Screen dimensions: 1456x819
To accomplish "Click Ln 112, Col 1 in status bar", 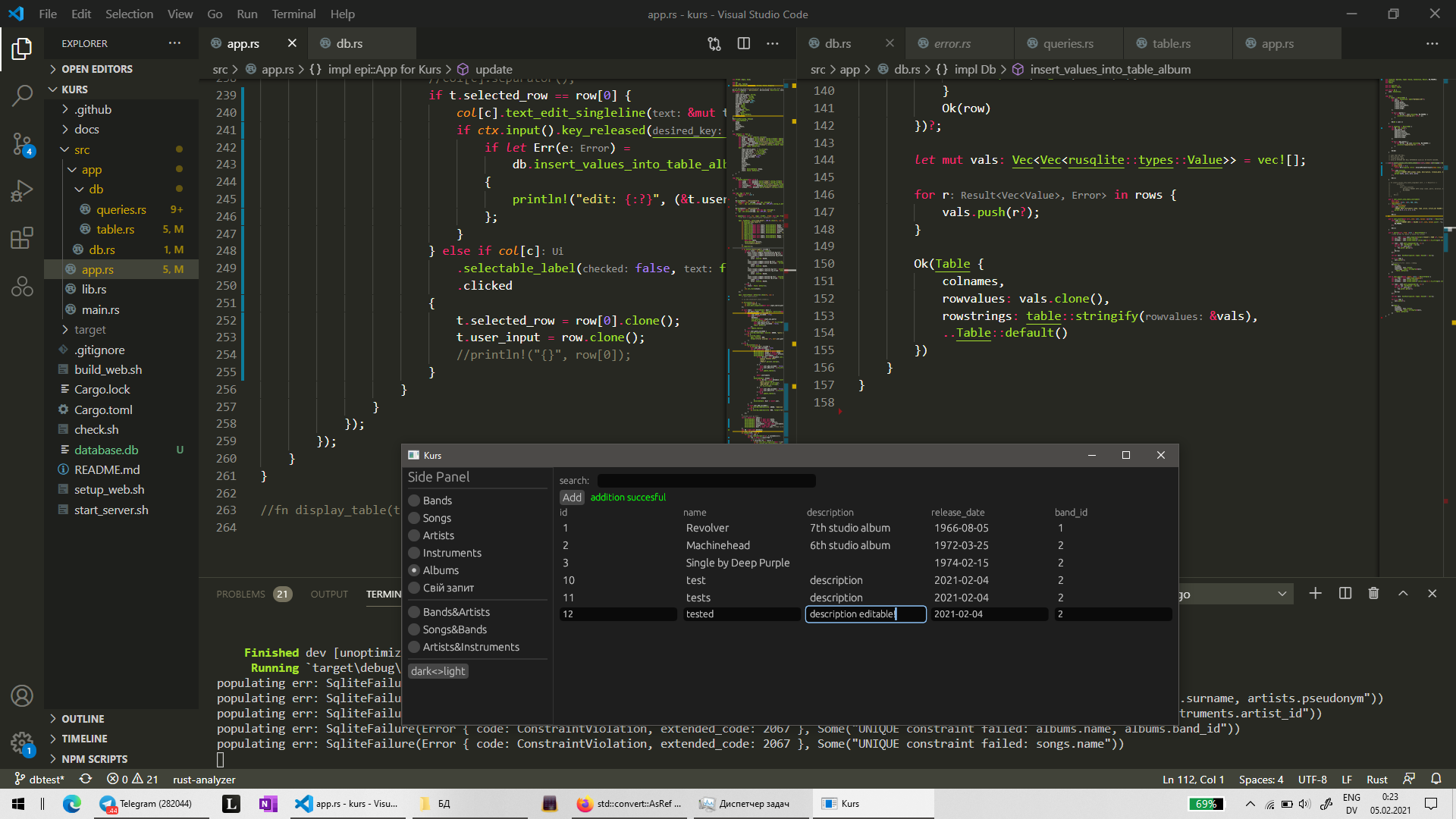I will coord(1193,779).
